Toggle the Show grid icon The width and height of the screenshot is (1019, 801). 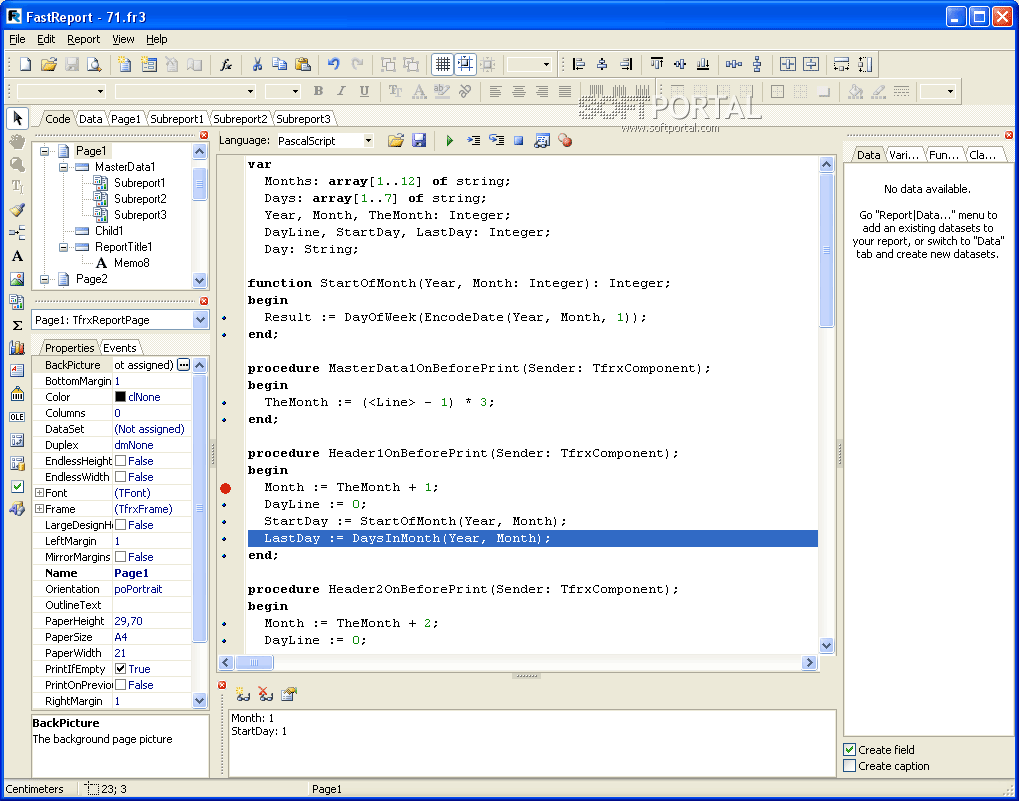click(x=443, y=64)
